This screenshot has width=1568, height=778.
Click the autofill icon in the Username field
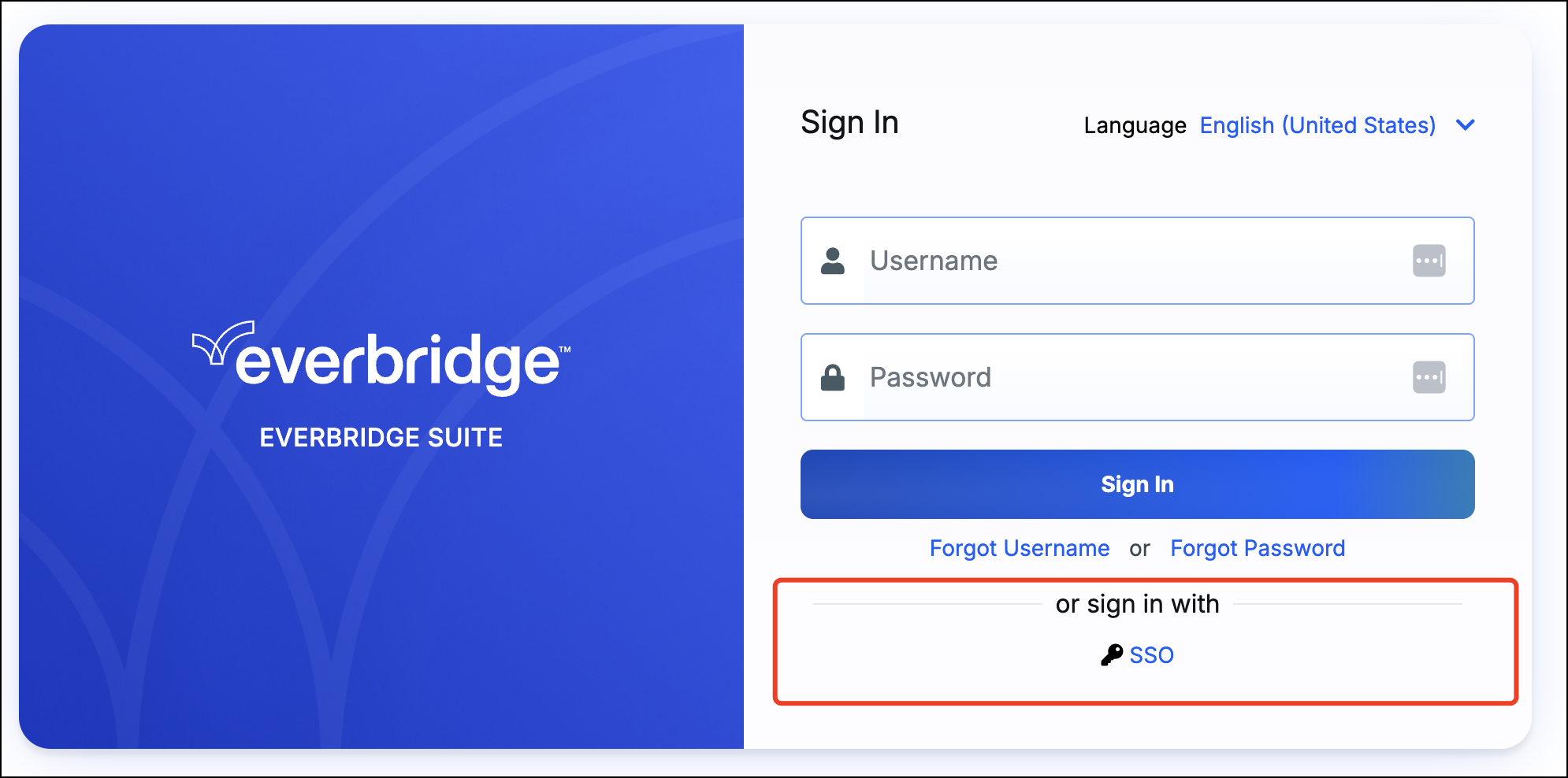tap(1429, 261)
